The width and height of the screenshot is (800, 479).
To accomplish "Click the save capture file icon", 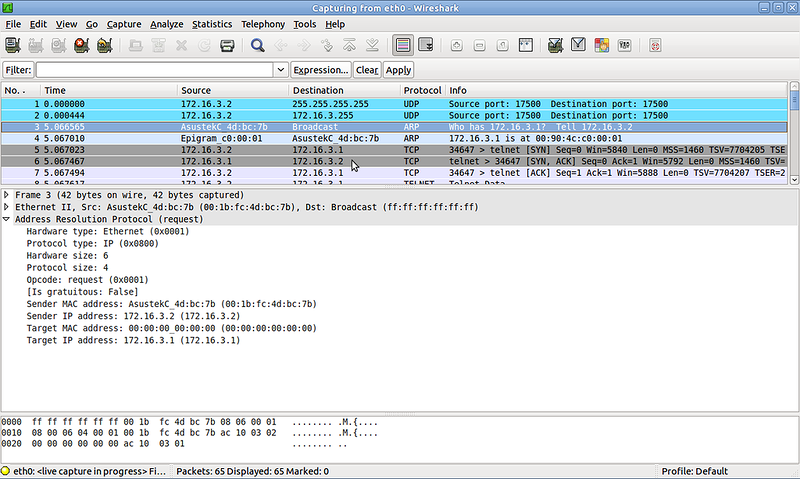I will (158, 45).
